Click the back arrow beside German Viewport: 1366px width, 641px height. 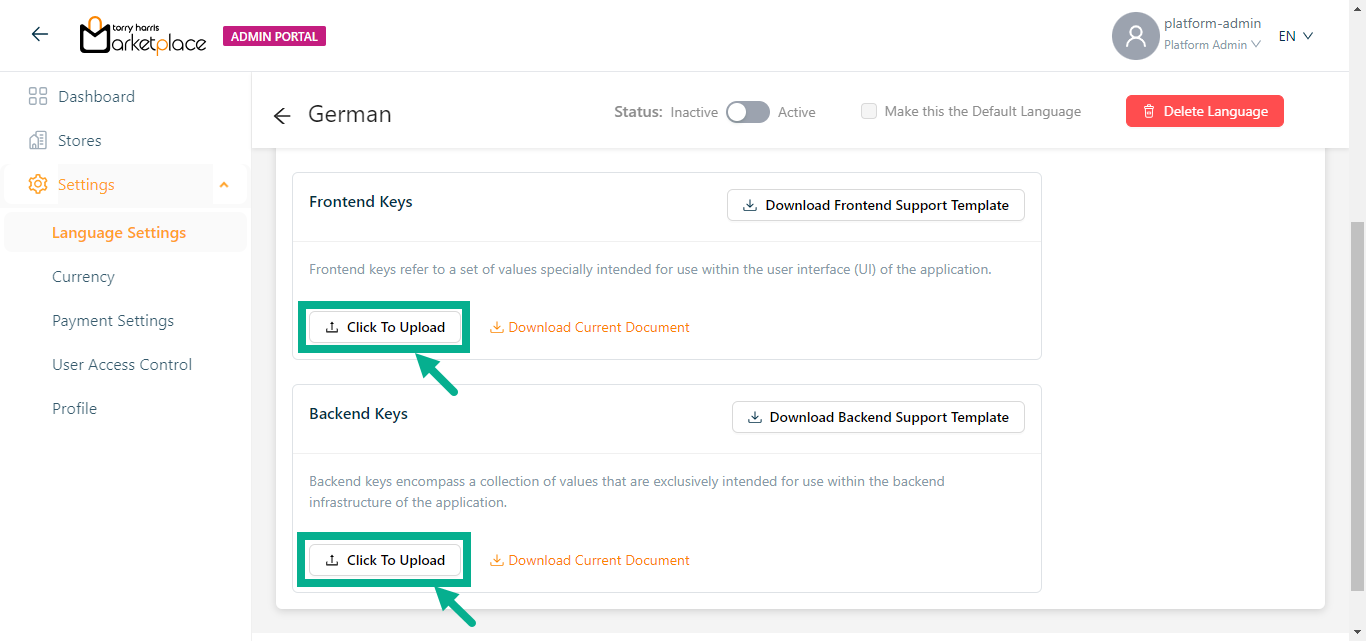(282, 116)
